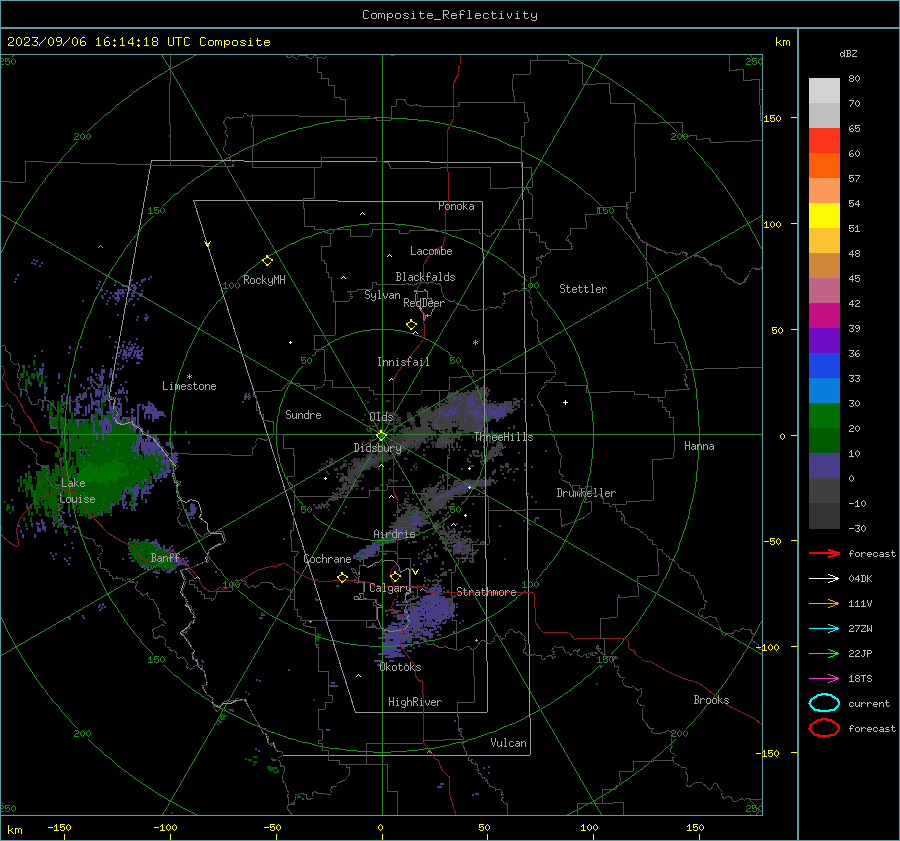
Task: Click the Didsbury label on map
Action: 377,448
